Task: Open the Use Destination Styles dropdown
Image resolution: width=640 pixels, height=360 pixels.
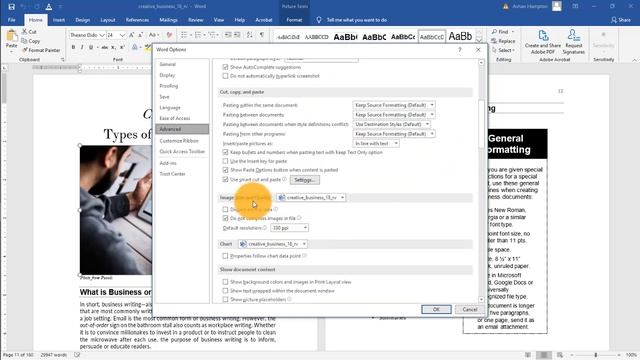Action: 391,124
